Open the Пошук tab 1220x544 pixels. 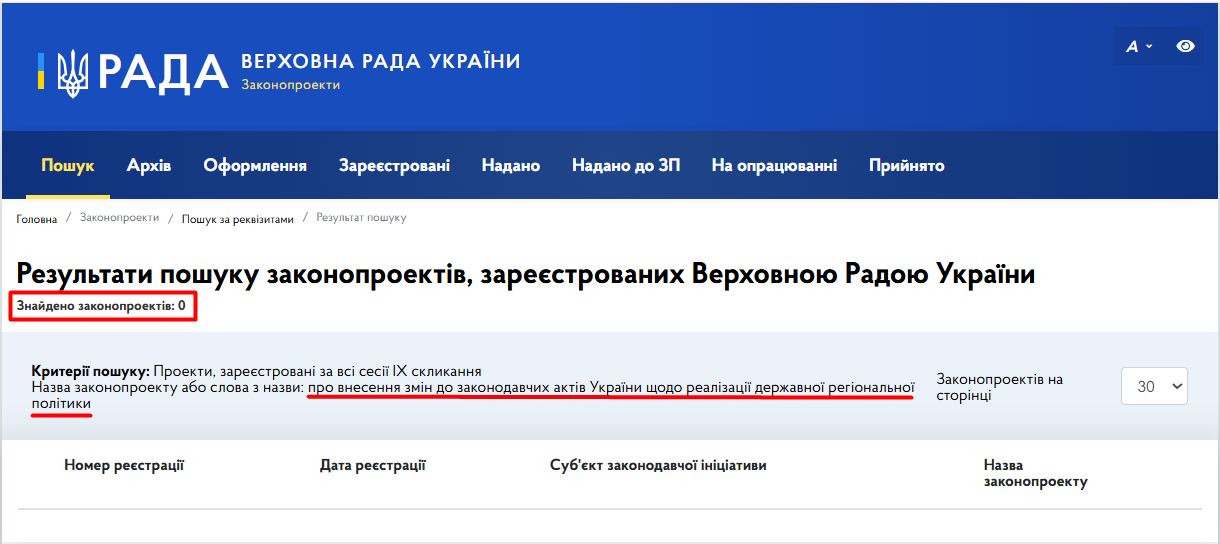(x=68, y=165)
